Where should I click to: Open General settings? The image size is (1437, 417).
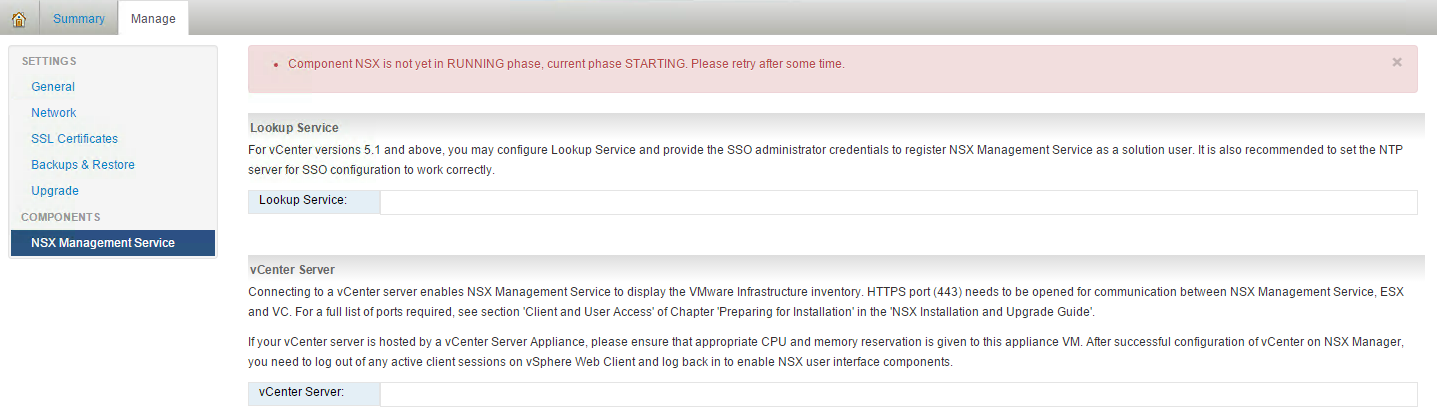pyautogui.click(x=53, y=87)
